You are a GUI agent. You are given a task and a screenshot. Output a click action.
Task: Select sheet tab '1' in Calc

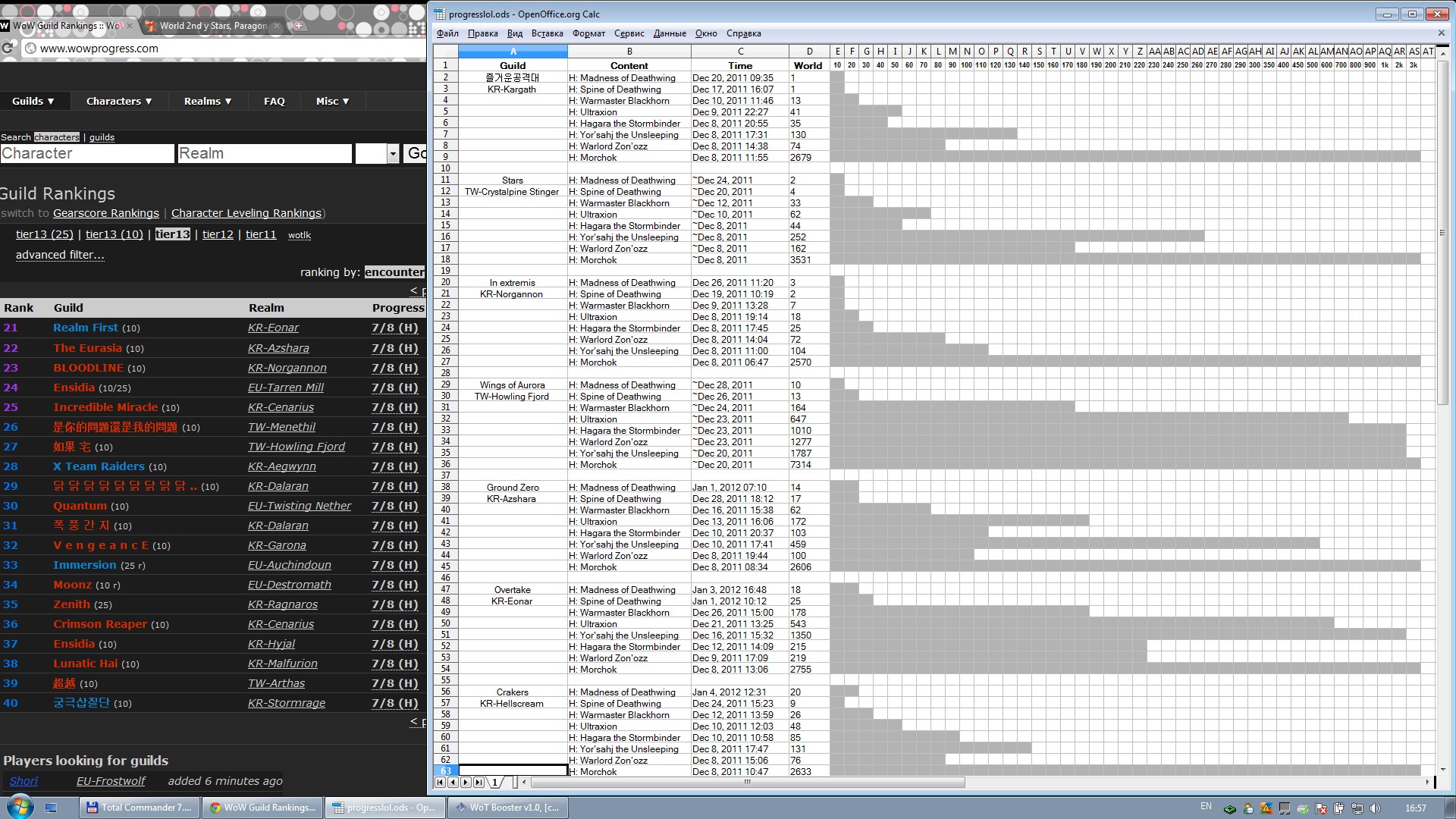click(x=495, y=782)
